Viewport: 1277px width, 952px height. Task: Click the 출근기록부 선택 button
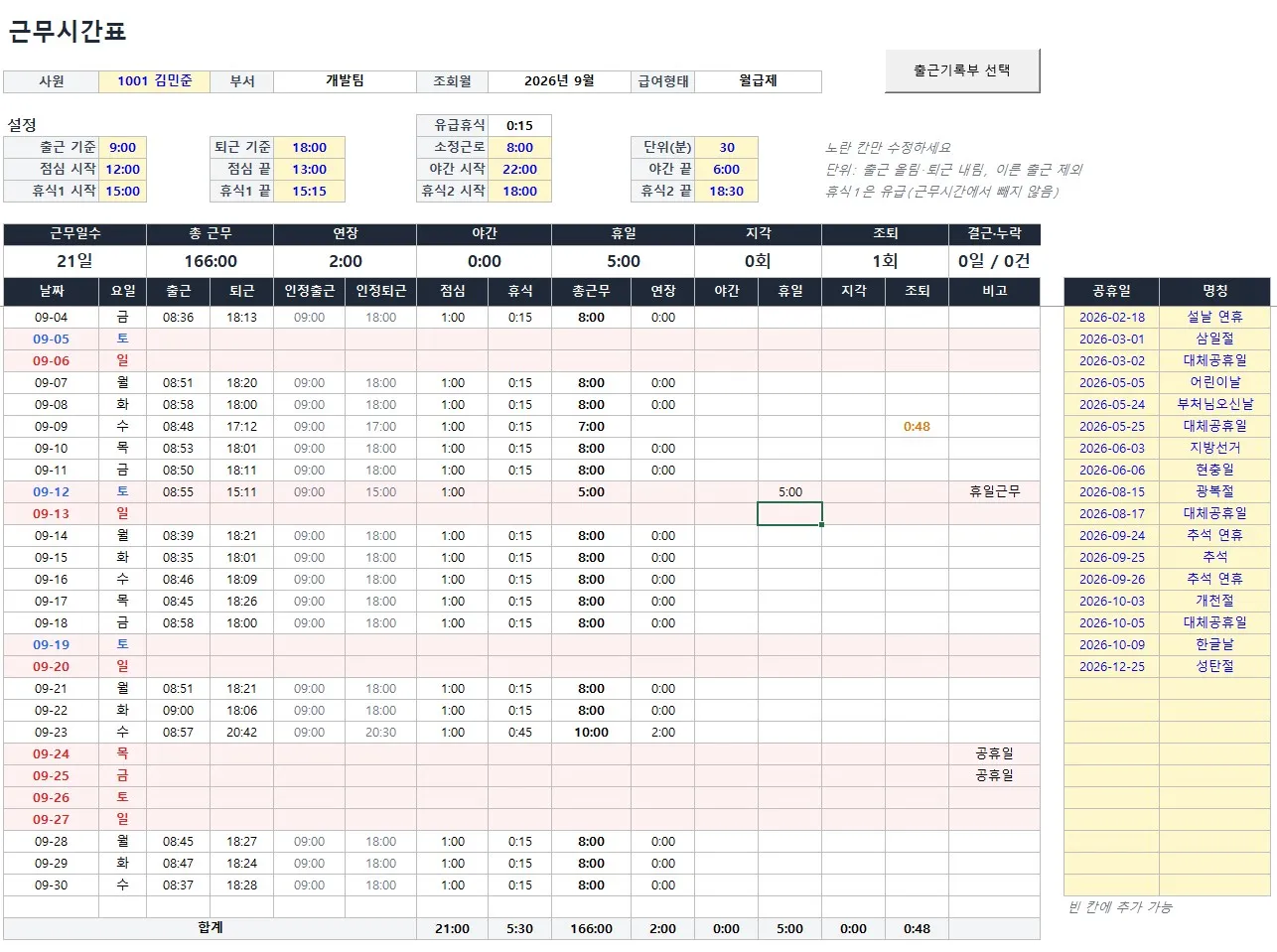click(x=962, y=70)
